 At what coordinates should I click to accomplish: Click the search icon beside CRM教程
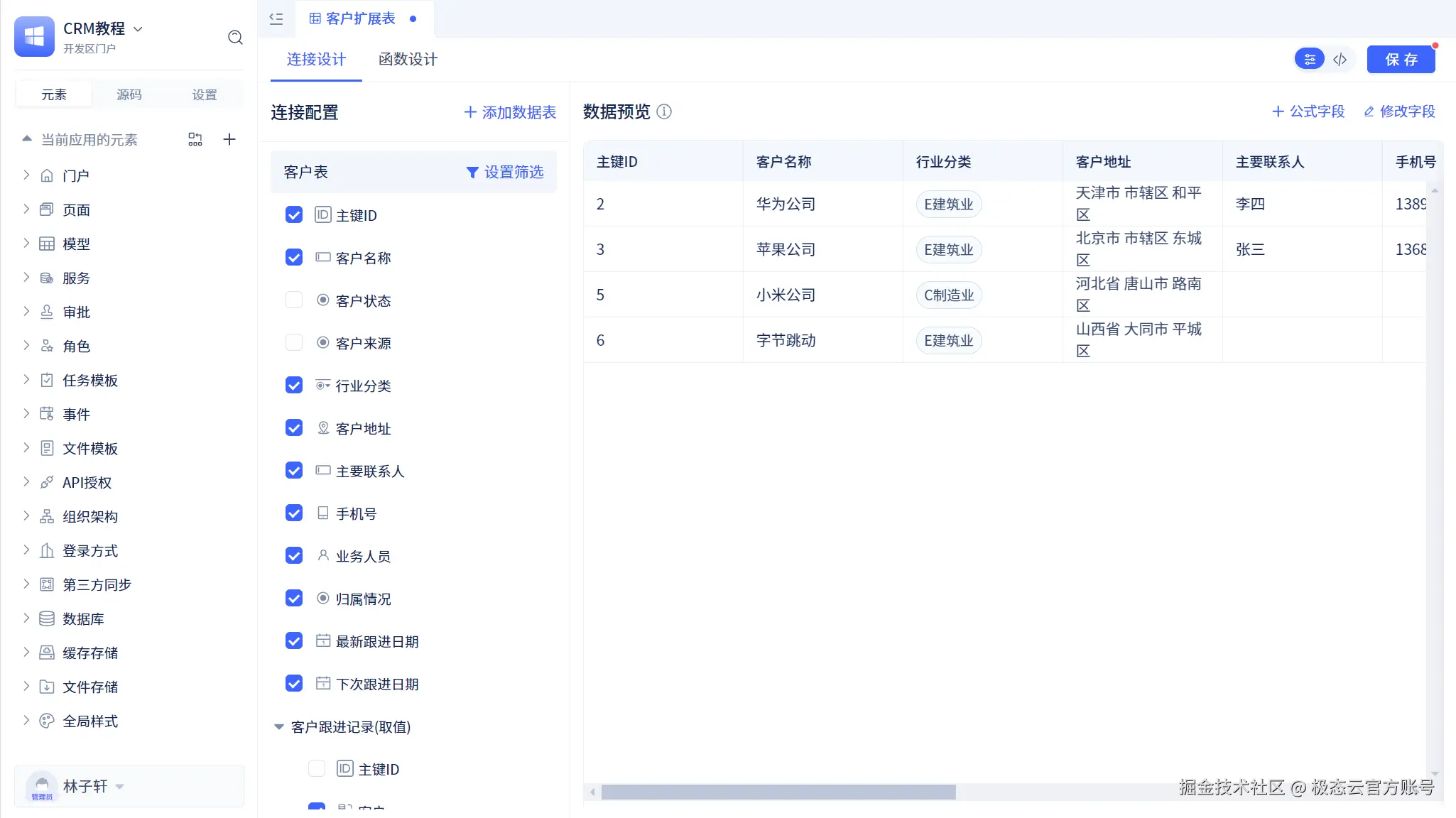click(x=235, y=38)
